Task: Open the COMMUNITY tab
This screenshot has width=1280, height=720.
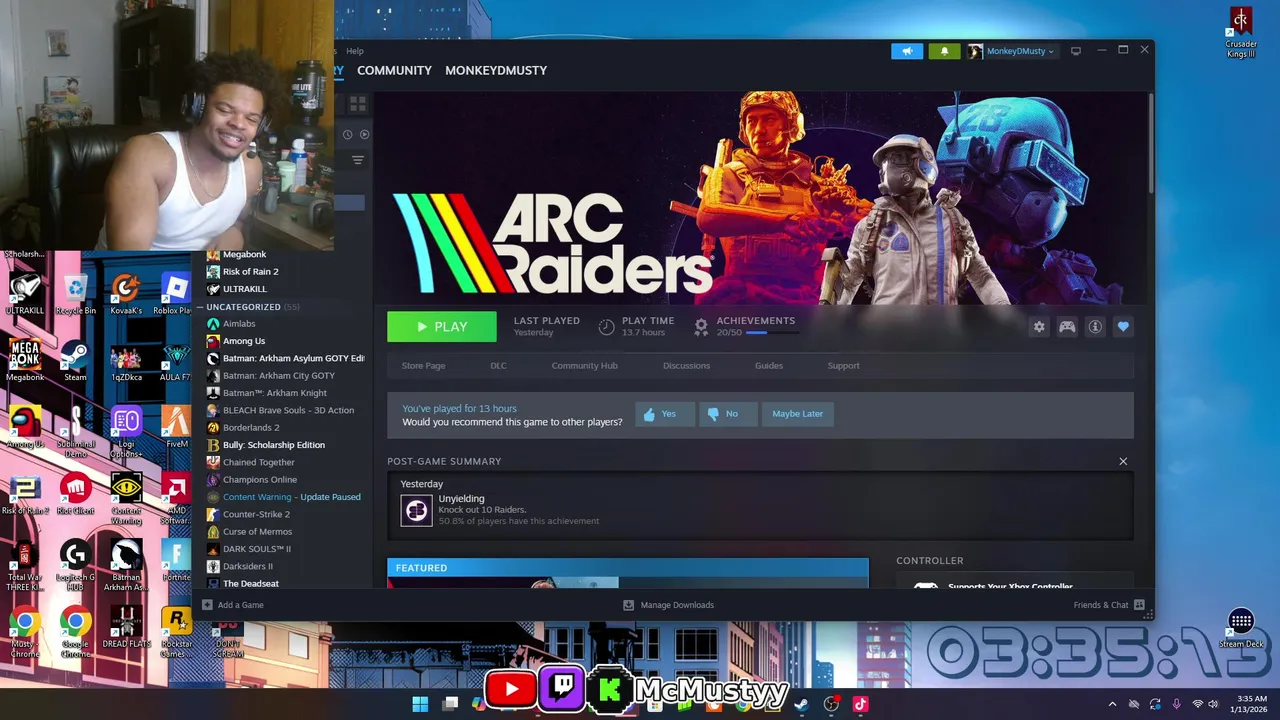Action: point(394,70)
